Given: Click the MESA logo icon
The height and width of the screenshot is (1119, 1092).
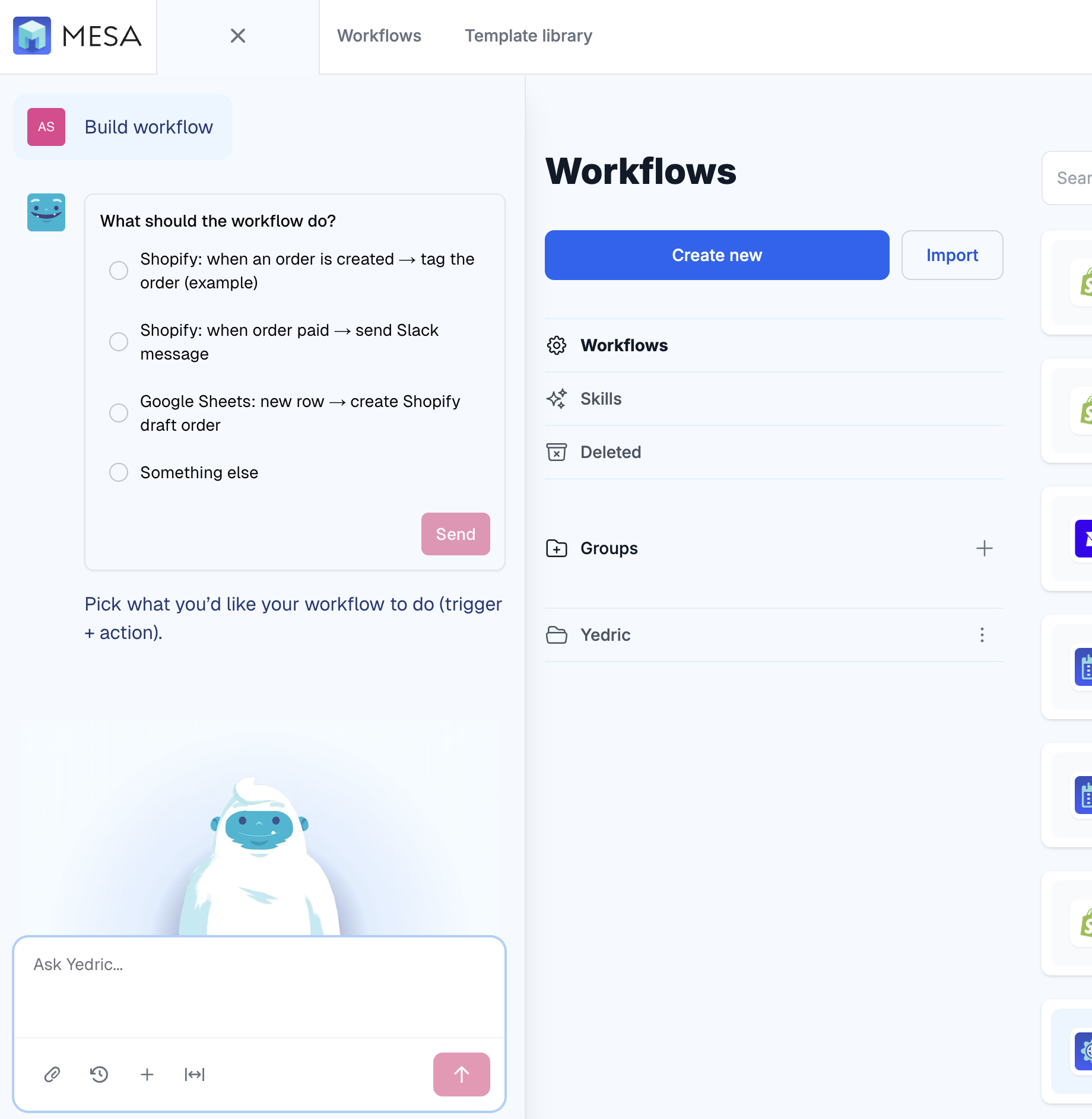Looking at the screenshot, I should [32, 36].
